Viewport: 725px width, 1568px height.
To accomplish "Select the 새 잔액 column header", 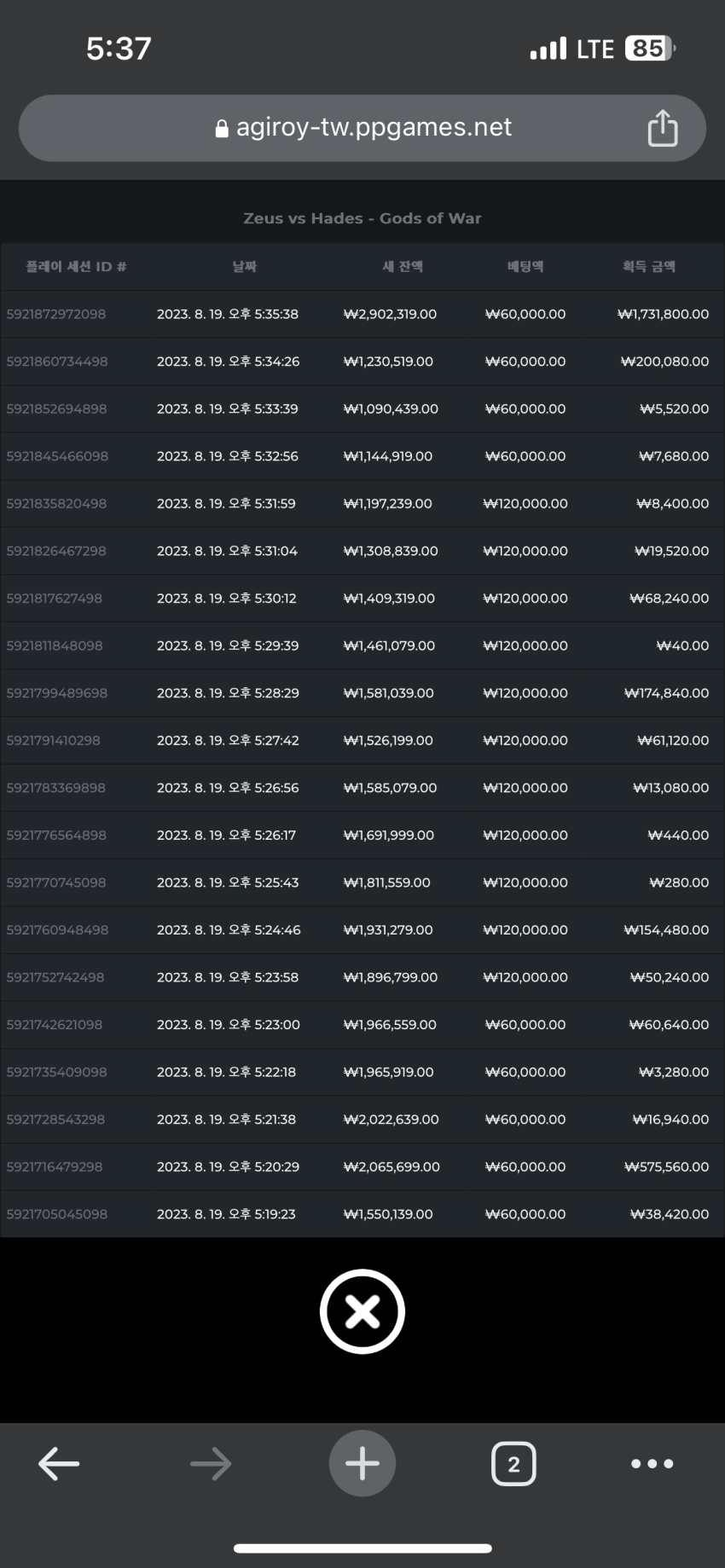I will click(x=403, y=267).
